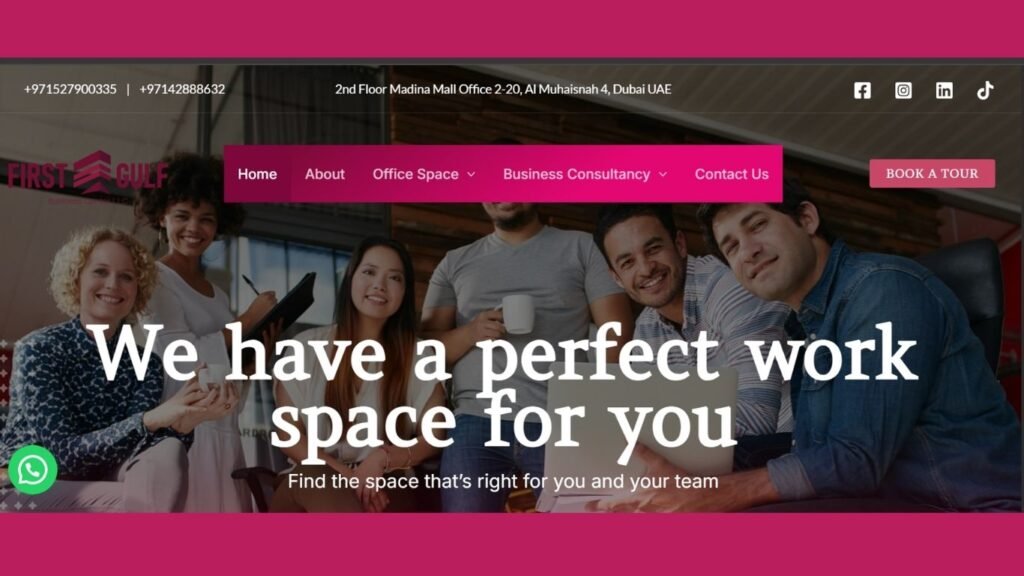This screenshot has height=576, width=1024.
Task: Open the LinkedIn profile icon
Action: 944,90
